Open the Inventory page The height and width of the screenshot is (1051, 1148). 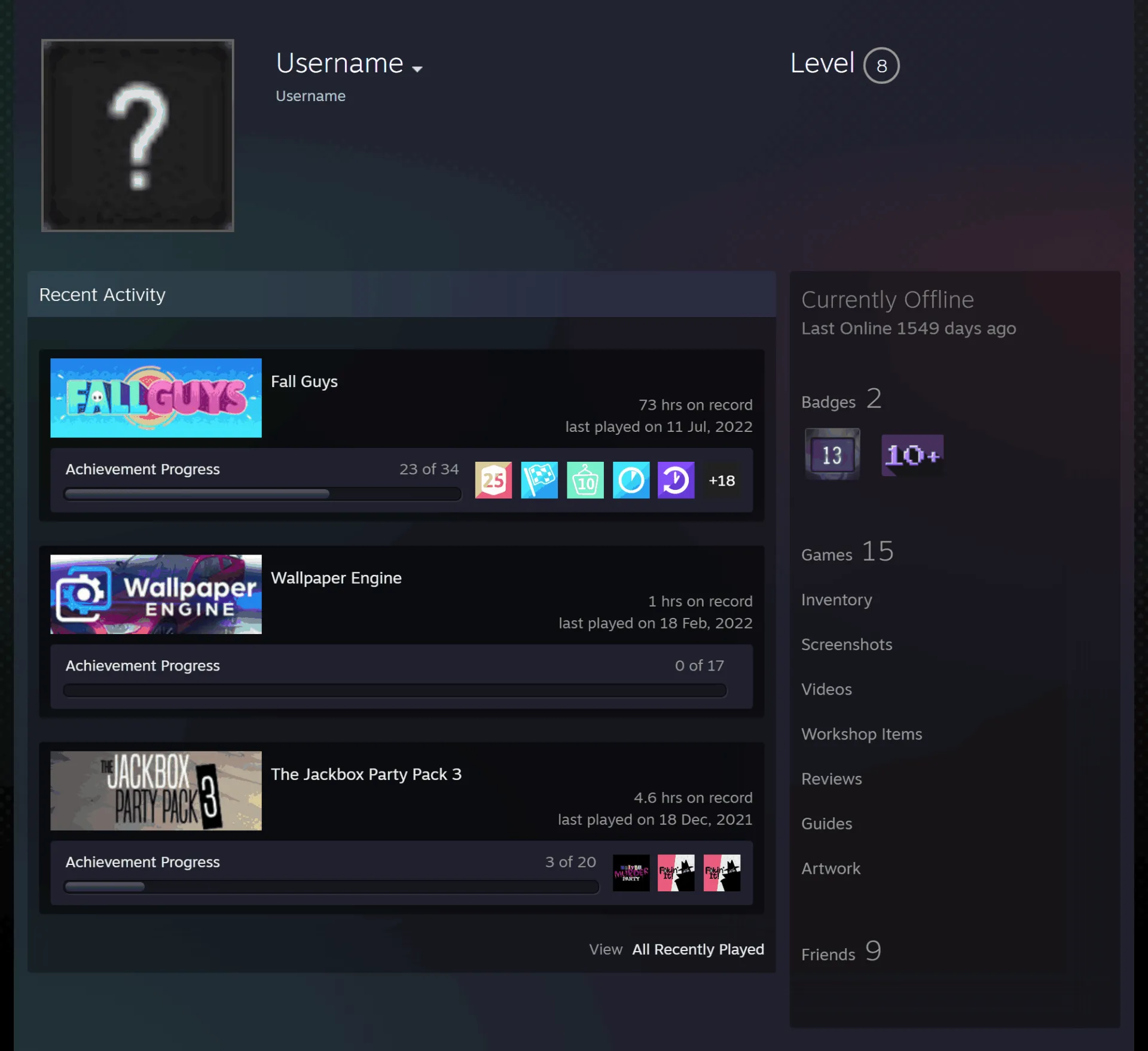tap(836, 600)
